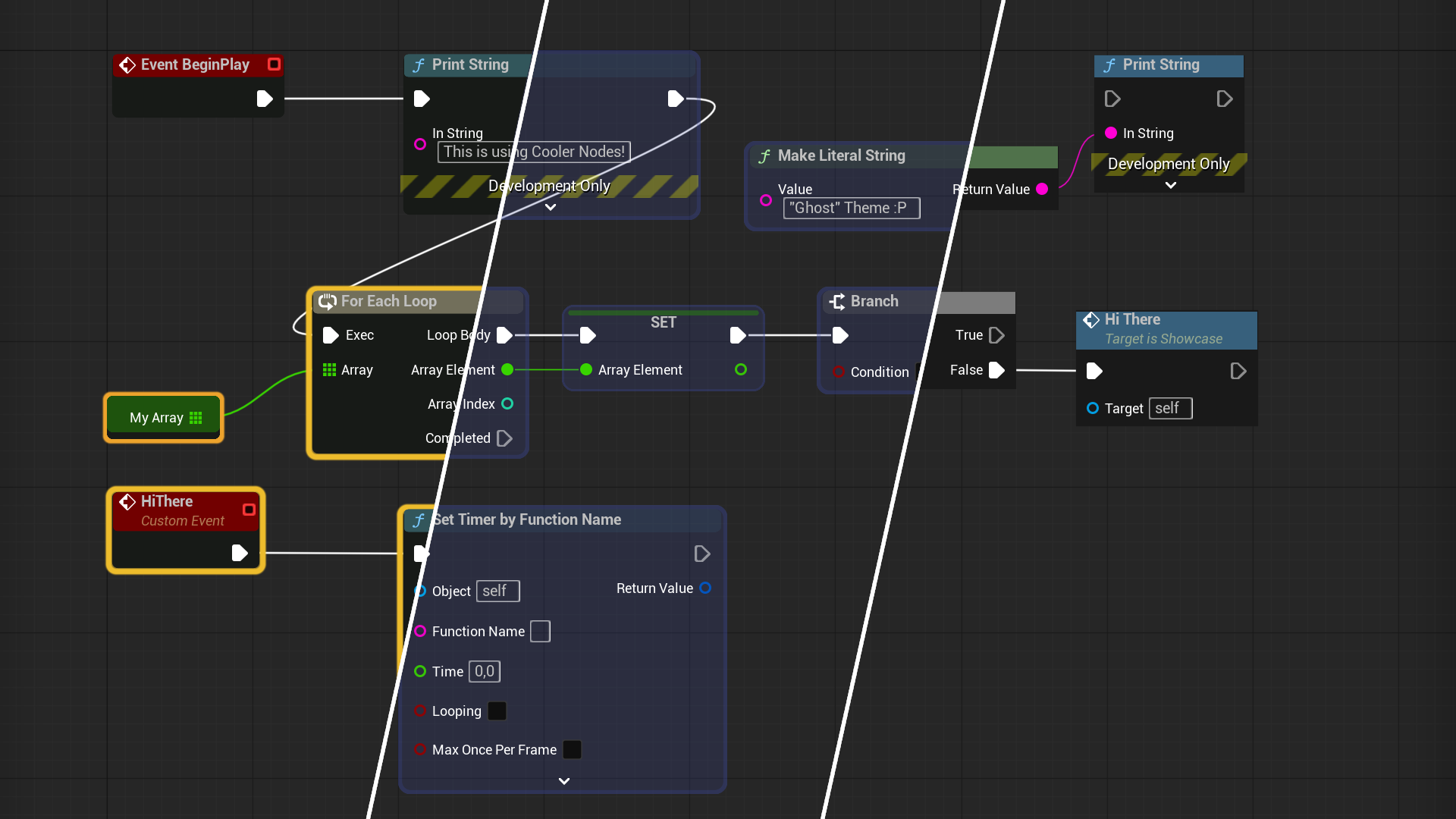Click the output exec pin of left Print String
The width and height of the screenshot is (1456, 819).
675,99
